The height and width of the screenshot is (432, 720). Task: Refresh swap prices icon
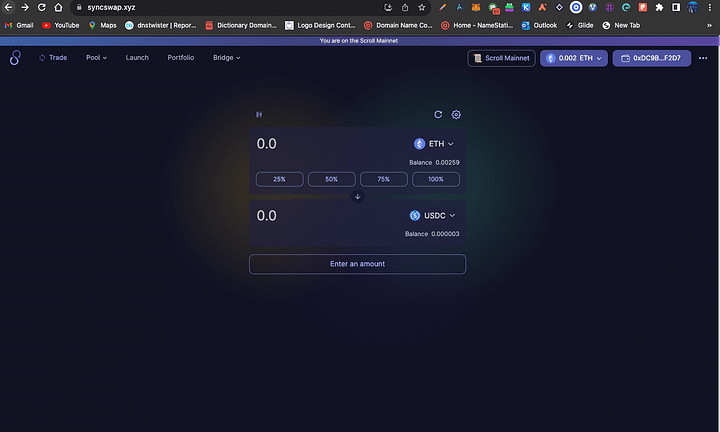point(438,115)
